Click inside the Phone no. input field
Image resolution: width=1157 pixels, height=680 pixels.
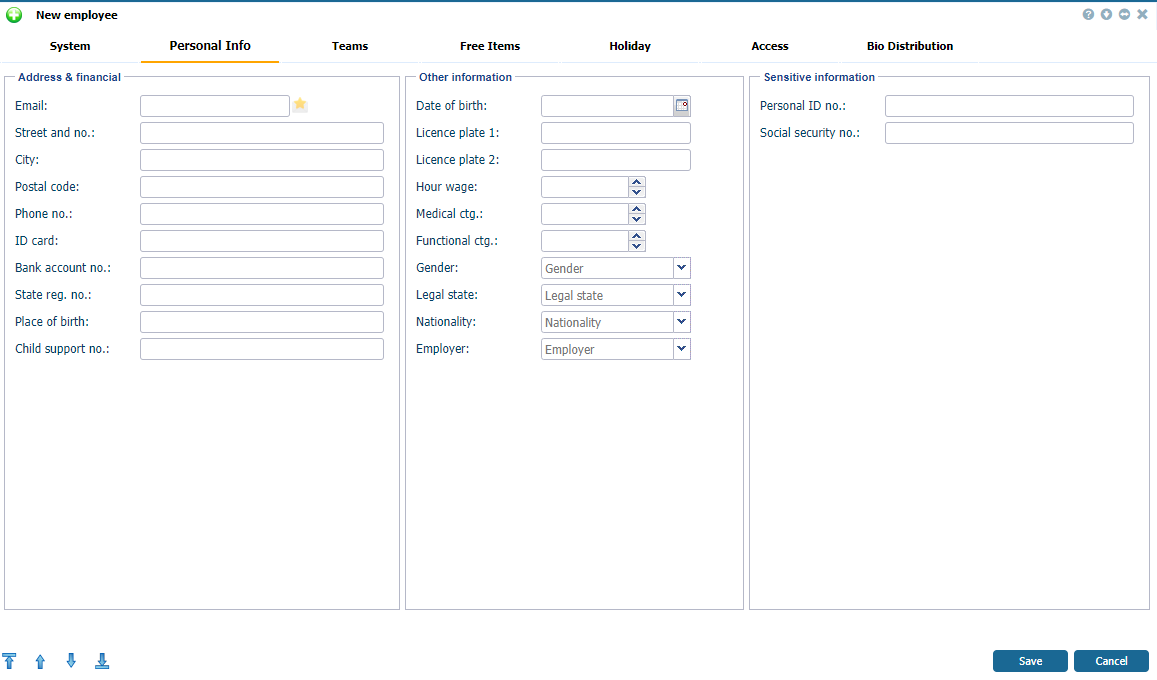click(261, 213)
